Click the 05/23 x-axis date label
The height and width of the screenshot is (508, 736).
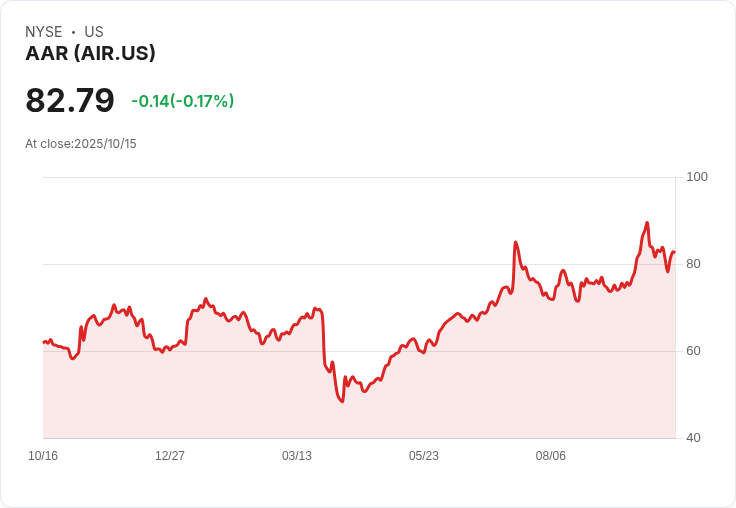click(x=424, y=455)
